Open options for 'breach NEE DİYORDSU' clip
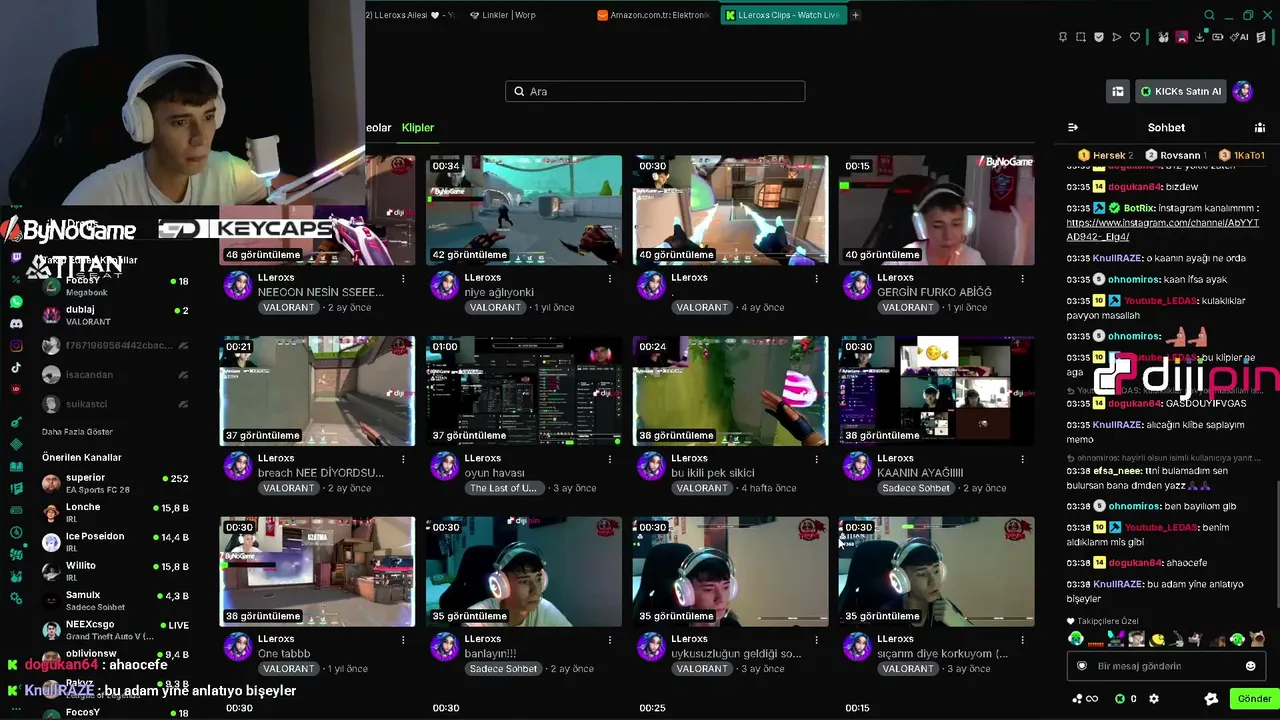1280x720 pixels. 403,459
